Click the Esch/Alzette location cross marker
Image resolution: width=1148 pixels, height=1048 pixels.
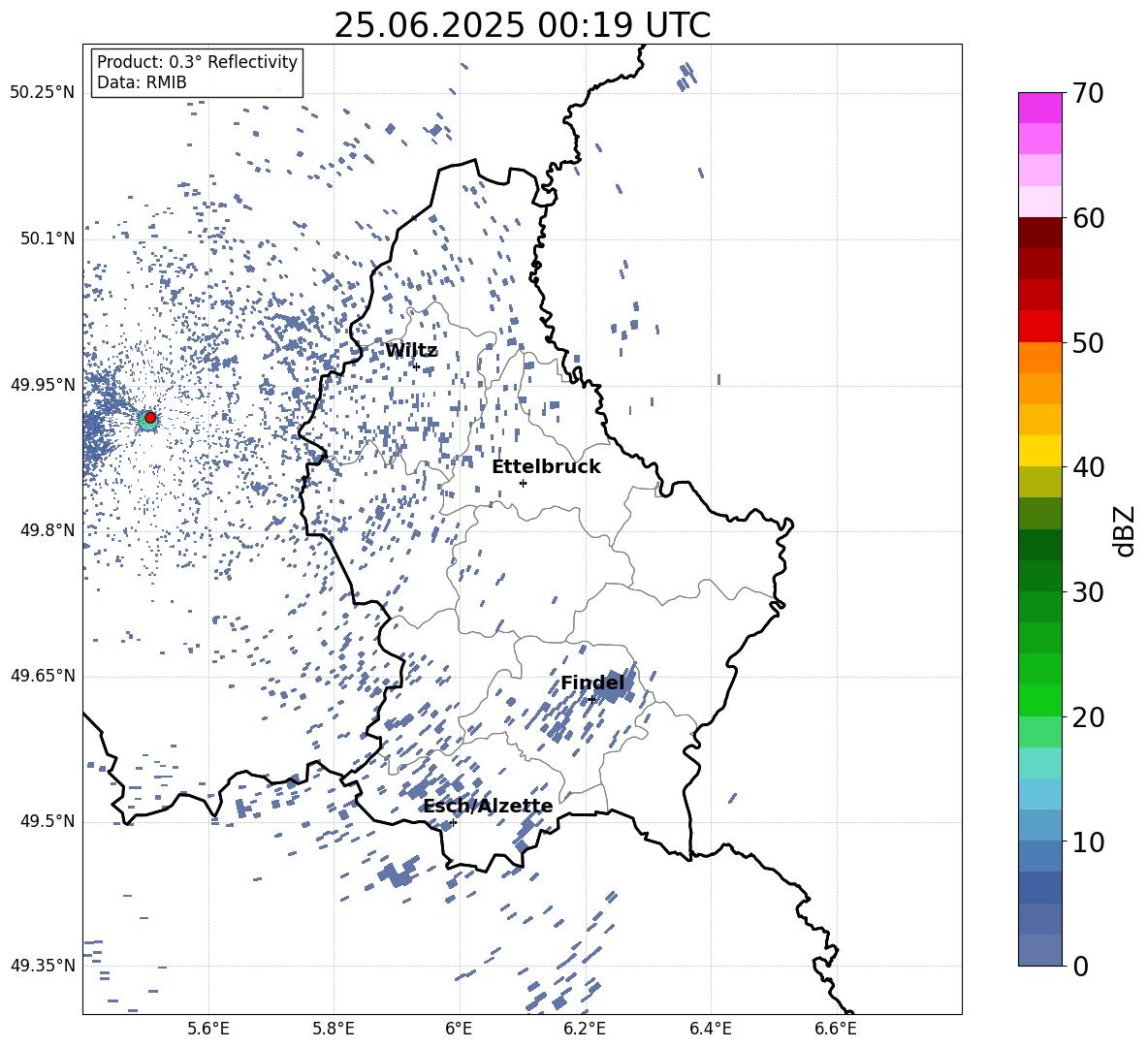pos(453,822)
